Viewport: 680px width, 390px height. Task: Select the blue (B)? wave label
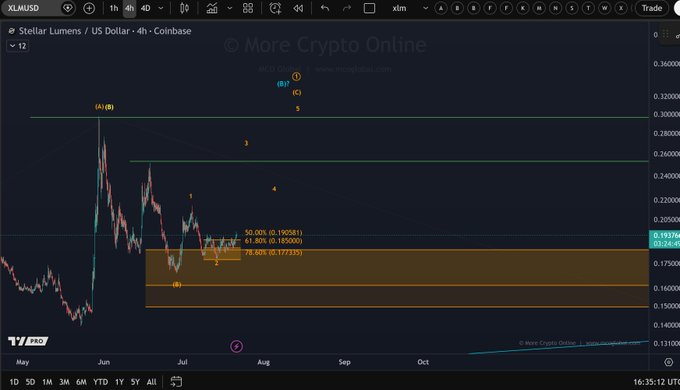[x=283, y=84]
